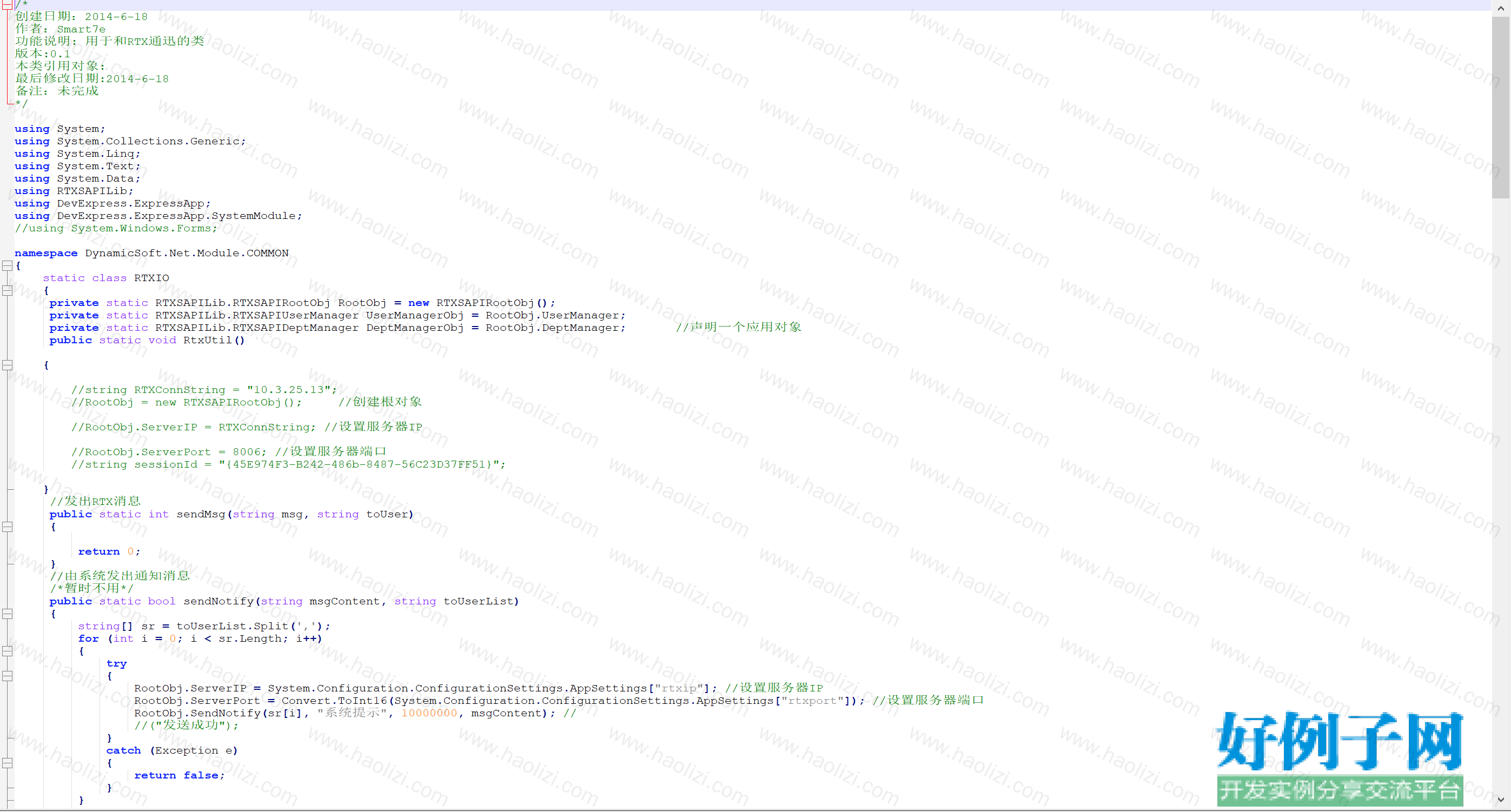The width and height of the screenshot is (1511, 812).
Task: Collapse the header comment block fold marker
Action: click(x=7, y=5)
